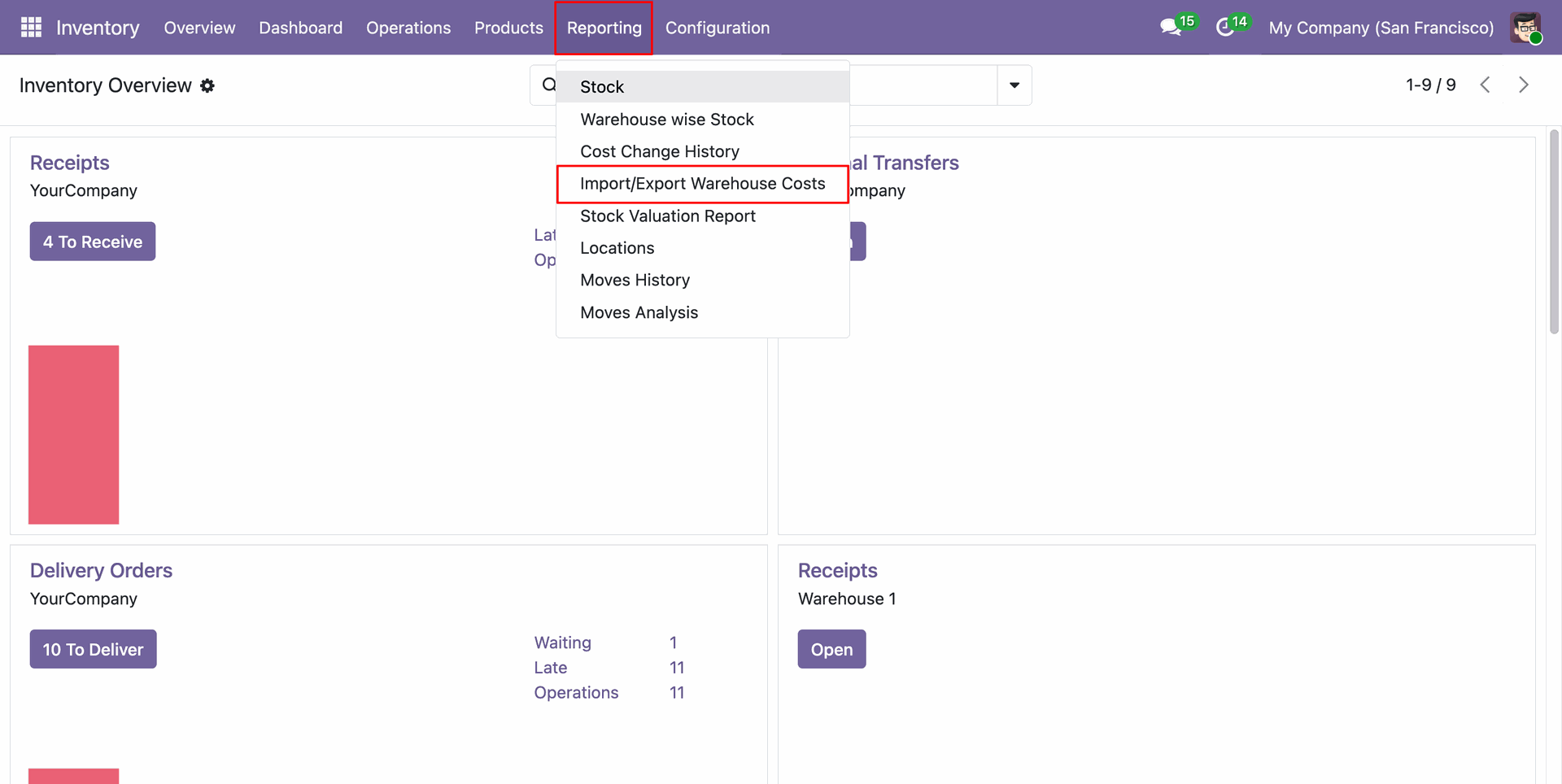Click the red bar in Receipts chart
This screenshot has height=784, width=1562.
point(73,434)
